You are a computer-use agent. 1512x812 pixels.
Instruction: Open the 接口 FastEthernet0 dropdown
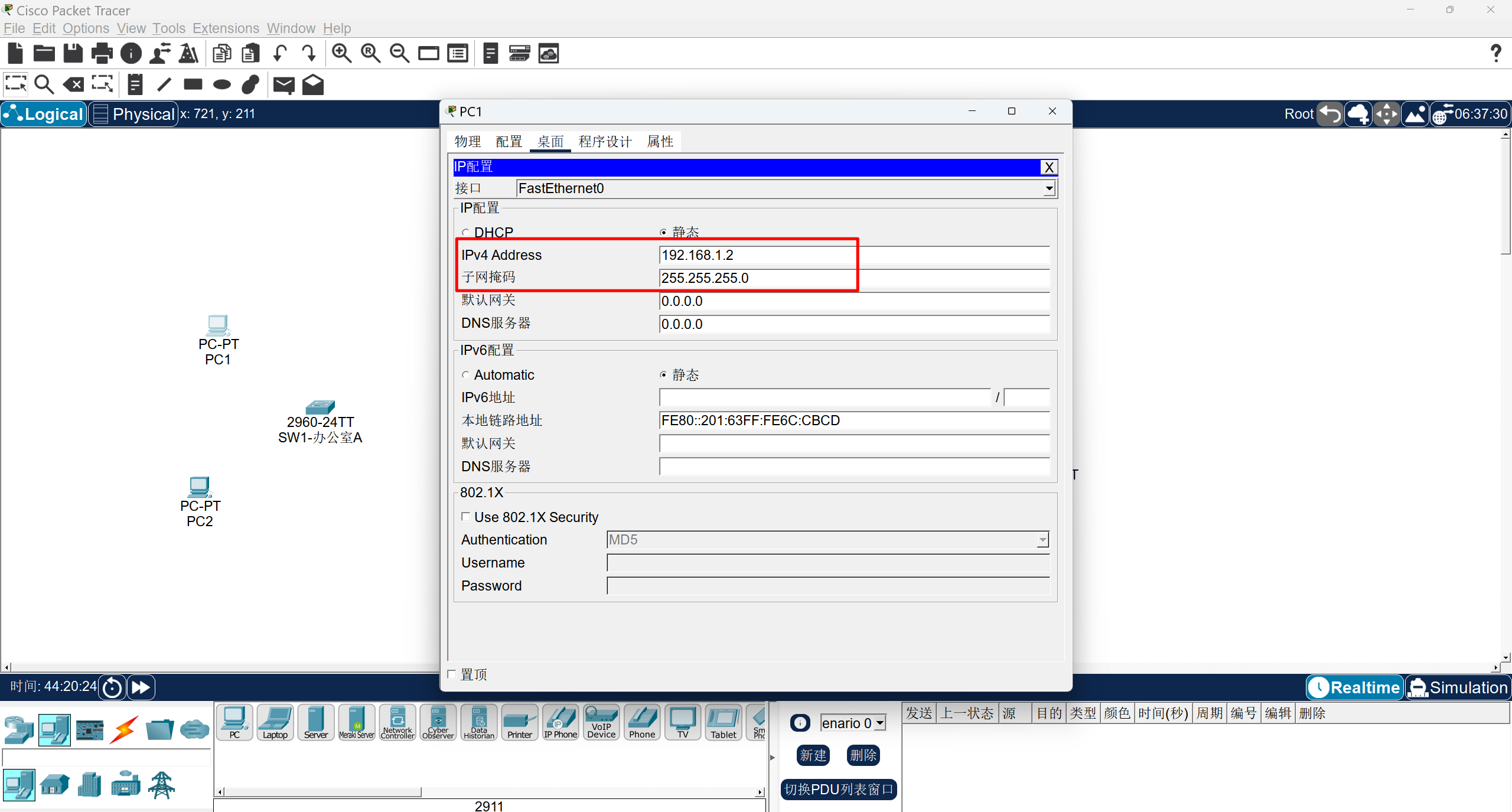click(1049, 188)
